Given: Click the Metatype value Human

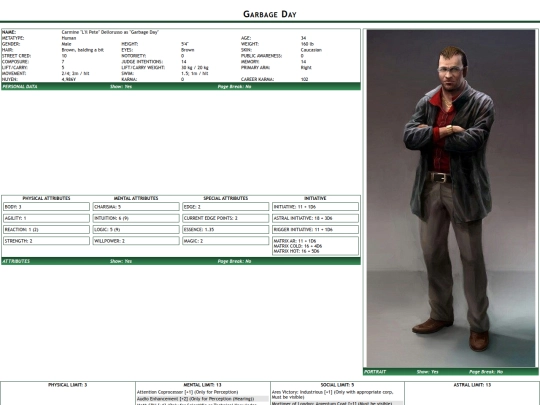Looking at the screenshot, I should pyautogui.click(x=69, y=38).
